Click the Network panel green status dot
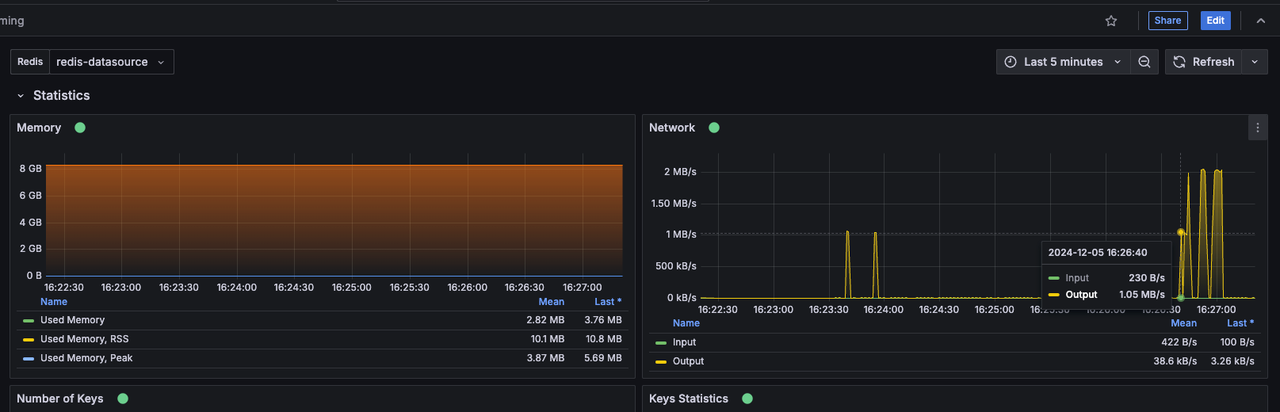Screen dimensions: 1280x412 click(x=714, y=128)
